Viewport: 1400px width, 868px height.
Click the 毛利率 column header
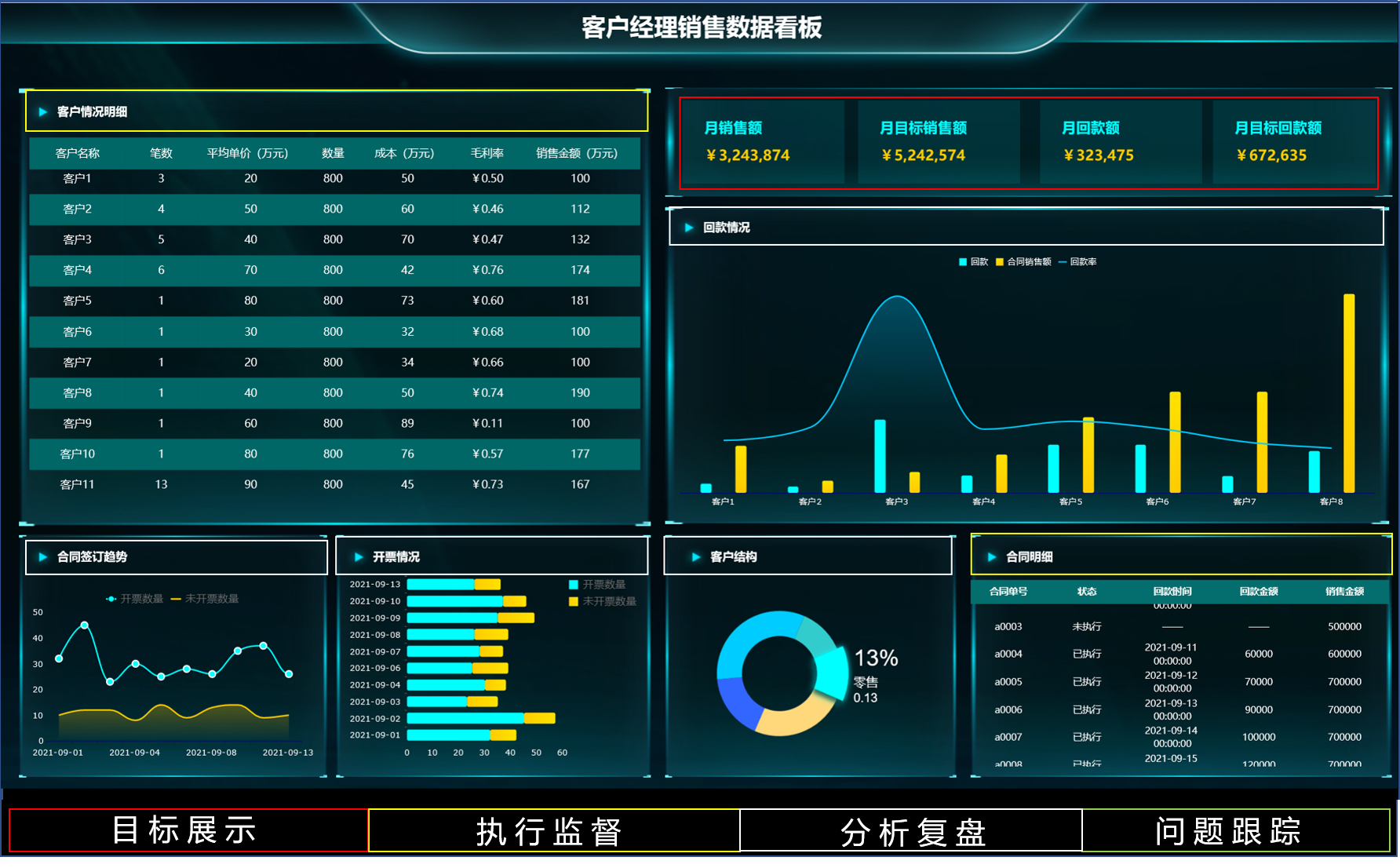(x=487, y=154)
